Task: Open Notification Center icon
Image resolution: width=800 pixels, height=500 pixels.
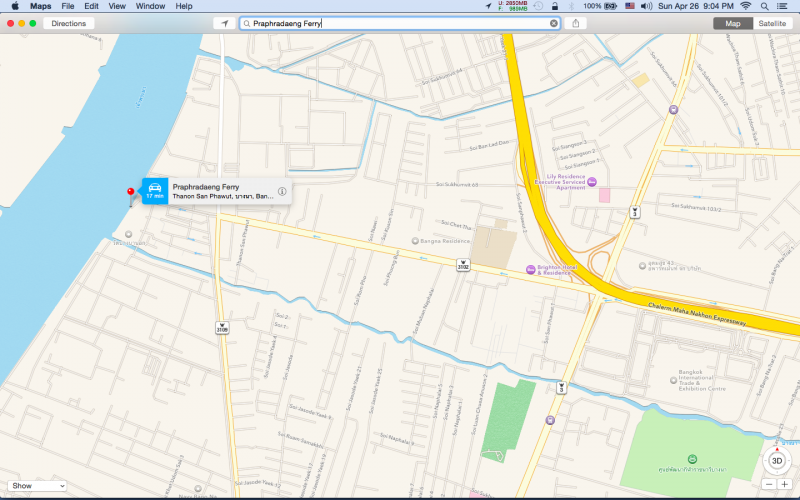Action: [x=782, y=6]
